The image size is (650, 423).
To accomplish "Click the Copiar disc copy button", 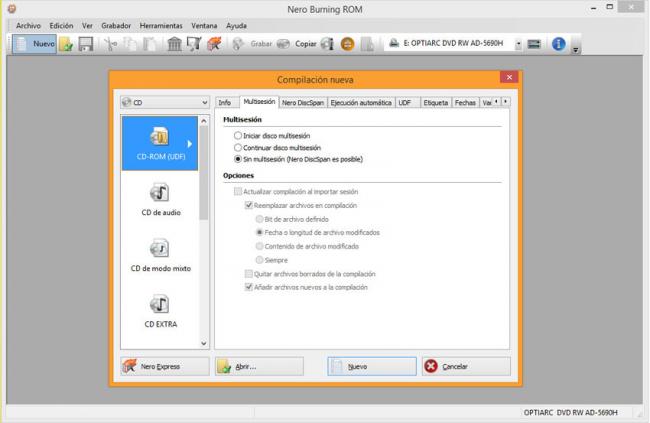I will [297, 44].
